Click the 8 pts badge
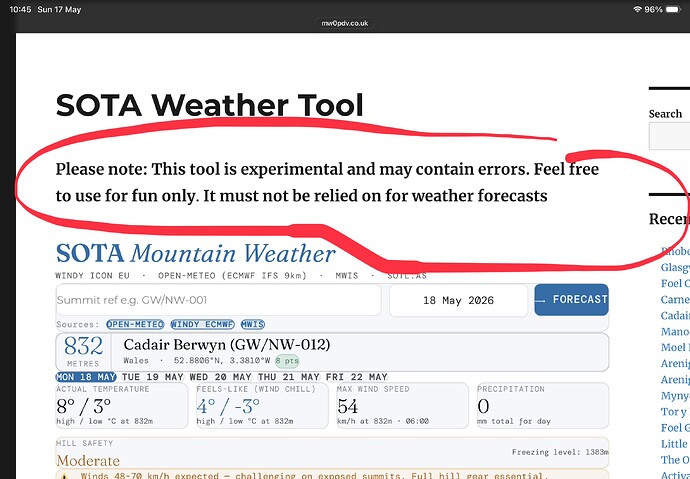This screenshot has width=690, height=479. (x=287, y=361)
